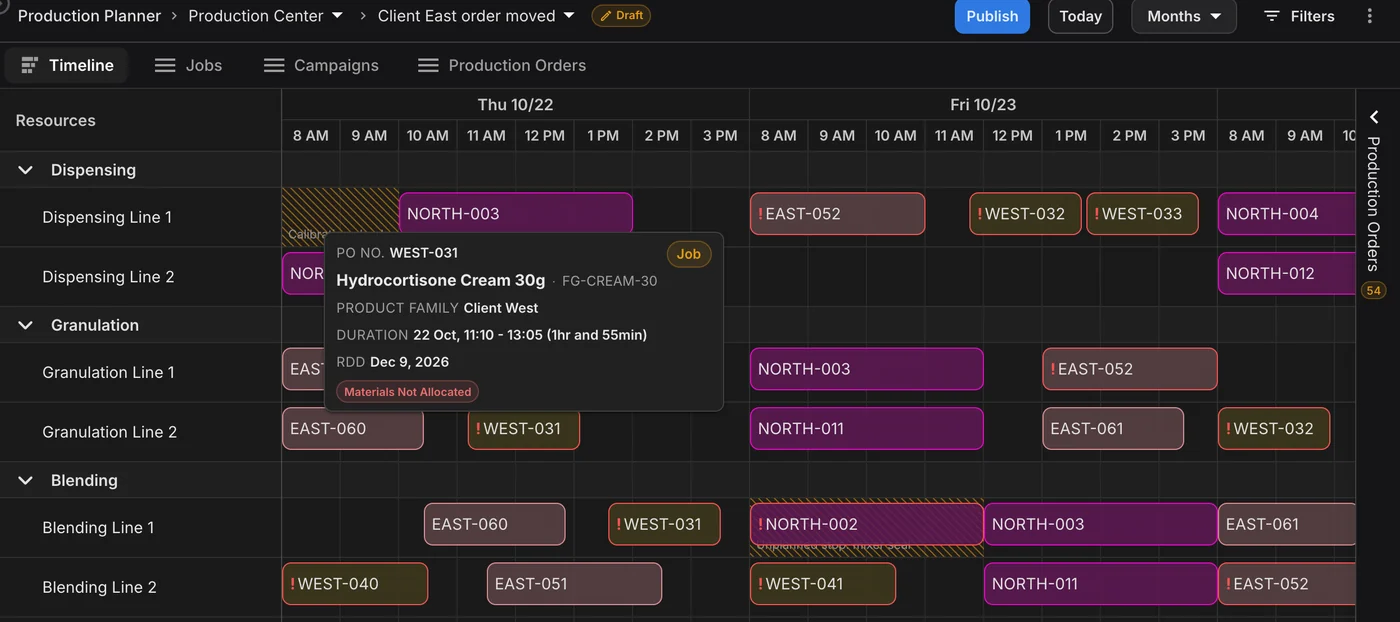Open the Production Orders tab
The height and width of the screenshot is (622, 1400).
click(502, 65)
